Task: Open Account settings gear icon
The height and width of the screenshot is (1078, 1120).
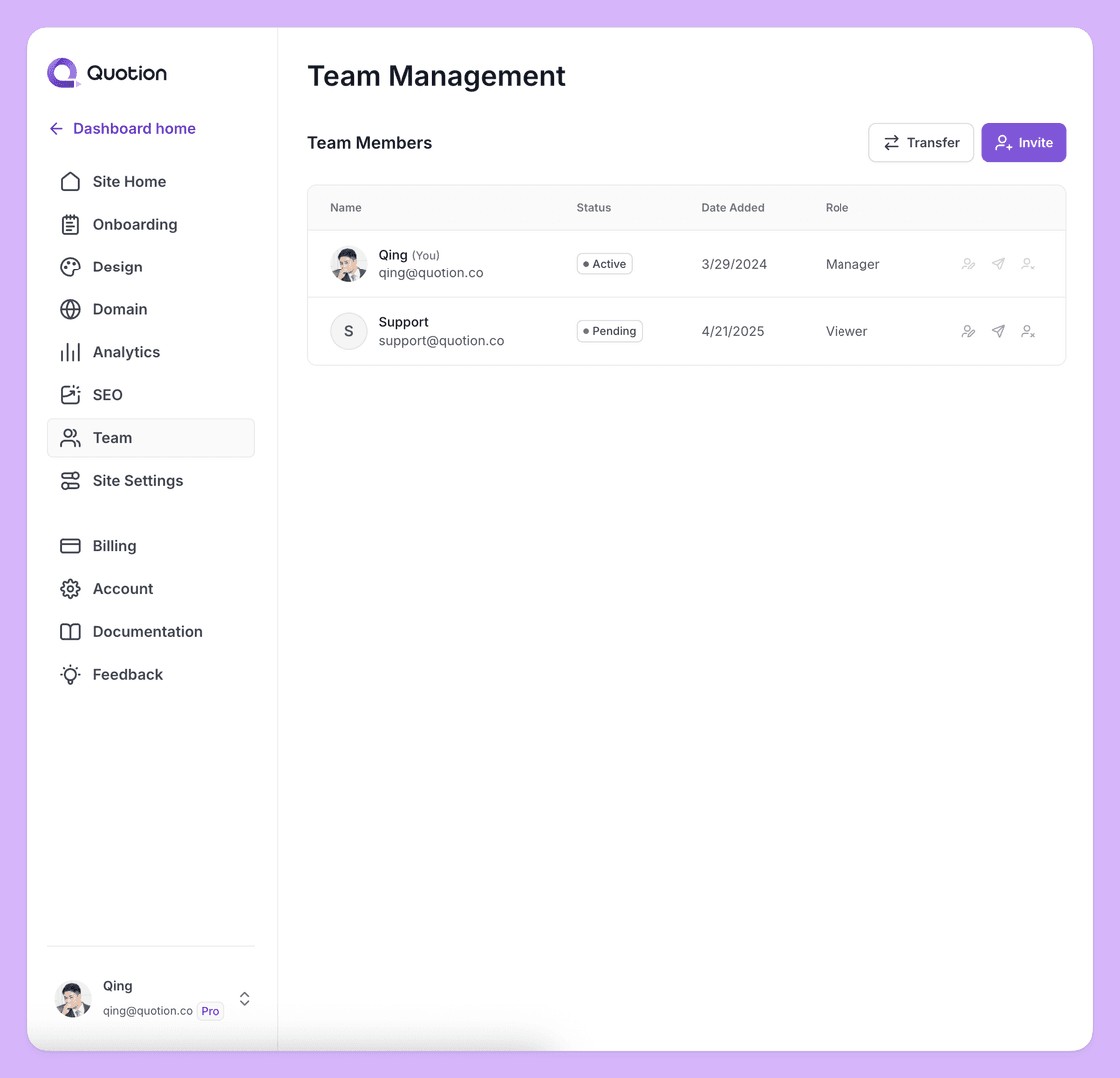Action: [x=70, y=588]
